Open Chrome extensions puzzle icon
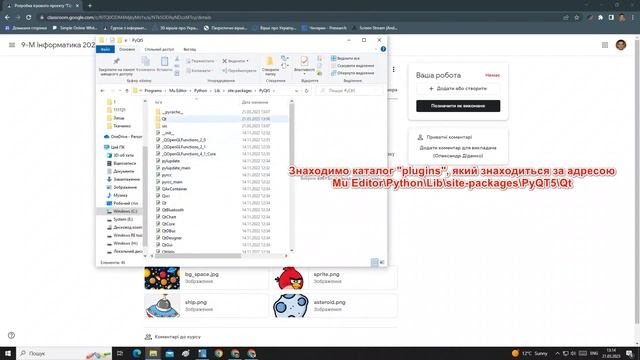640x360 pixels. 600,18
